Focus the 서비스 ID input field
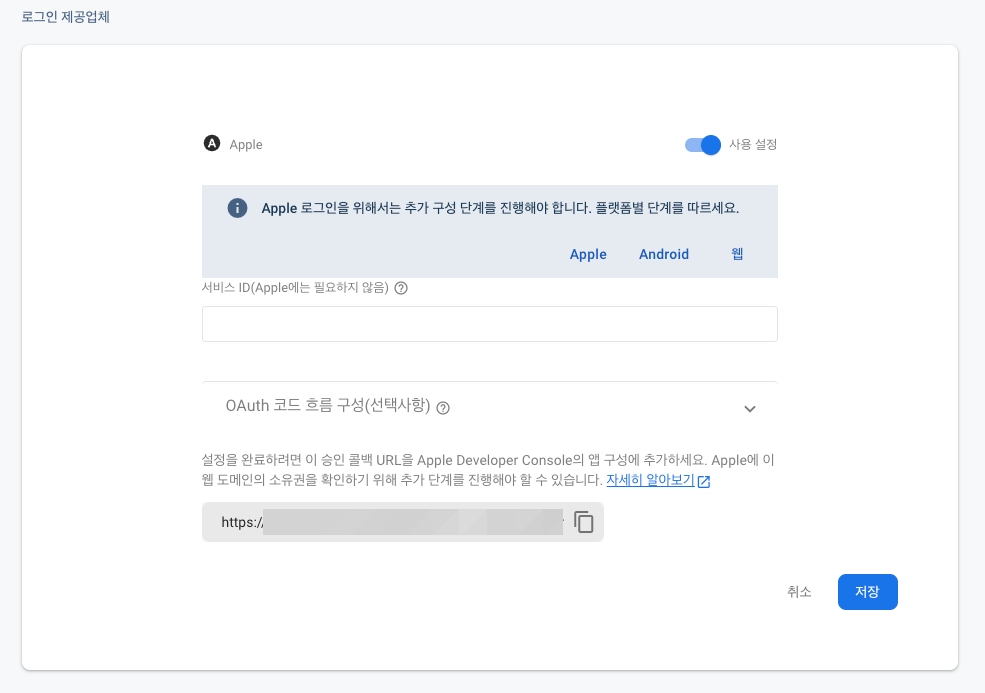The width and height of the screenshot is (985, 693). point(489,324)
